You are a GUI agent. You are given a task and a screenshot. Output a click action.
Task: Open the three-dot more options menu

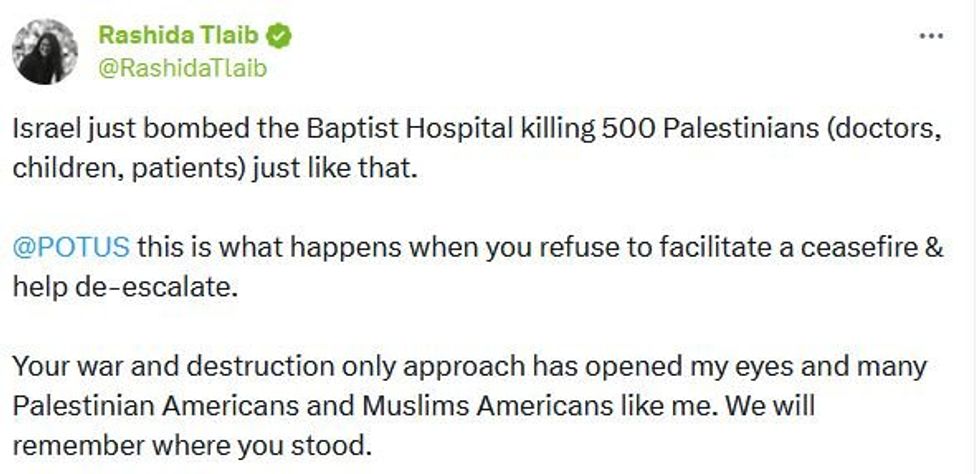[x=931, y=36]
